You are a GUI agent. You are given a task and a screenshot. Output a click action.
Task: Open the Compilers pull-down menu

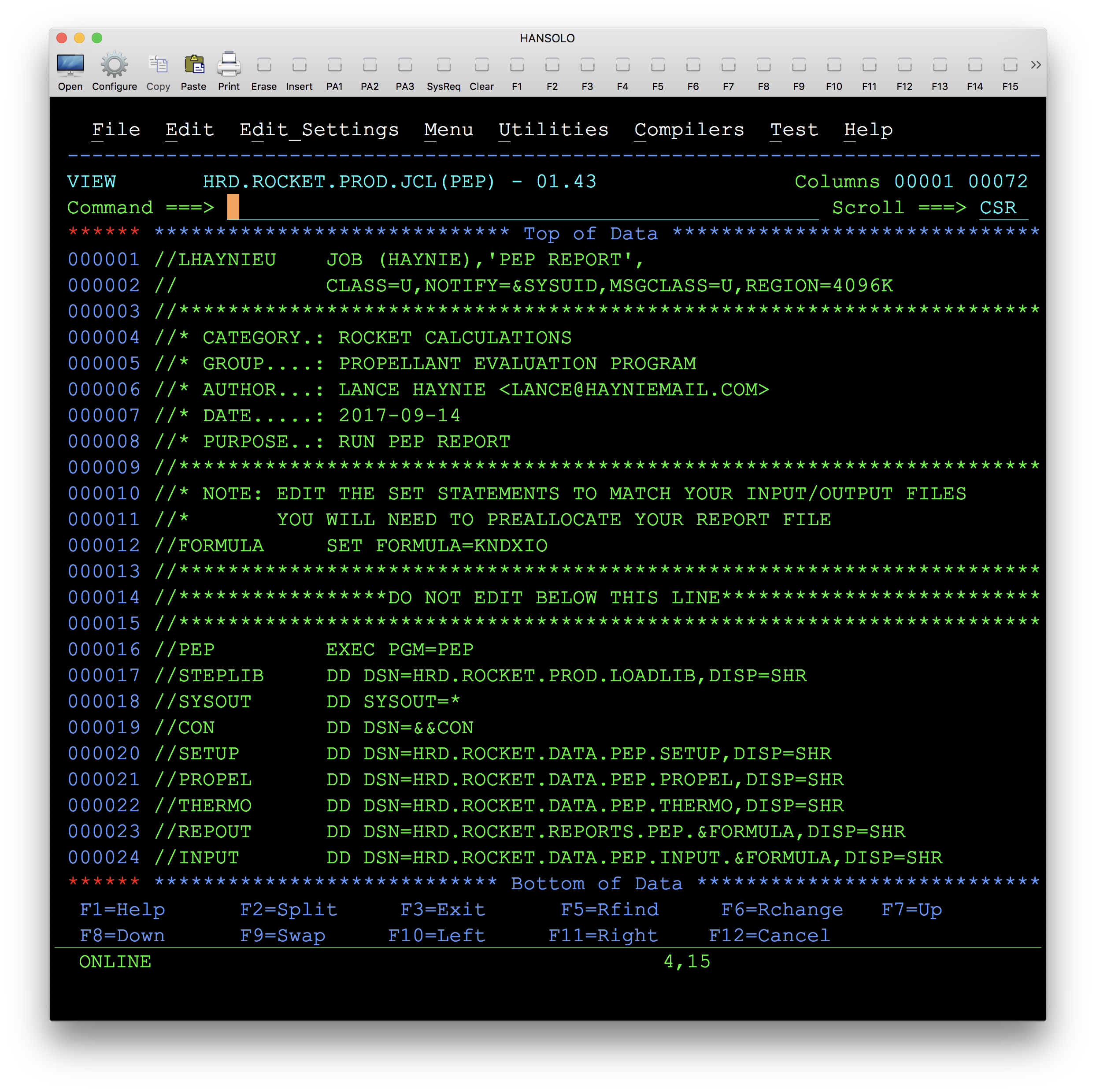[689, 130]
